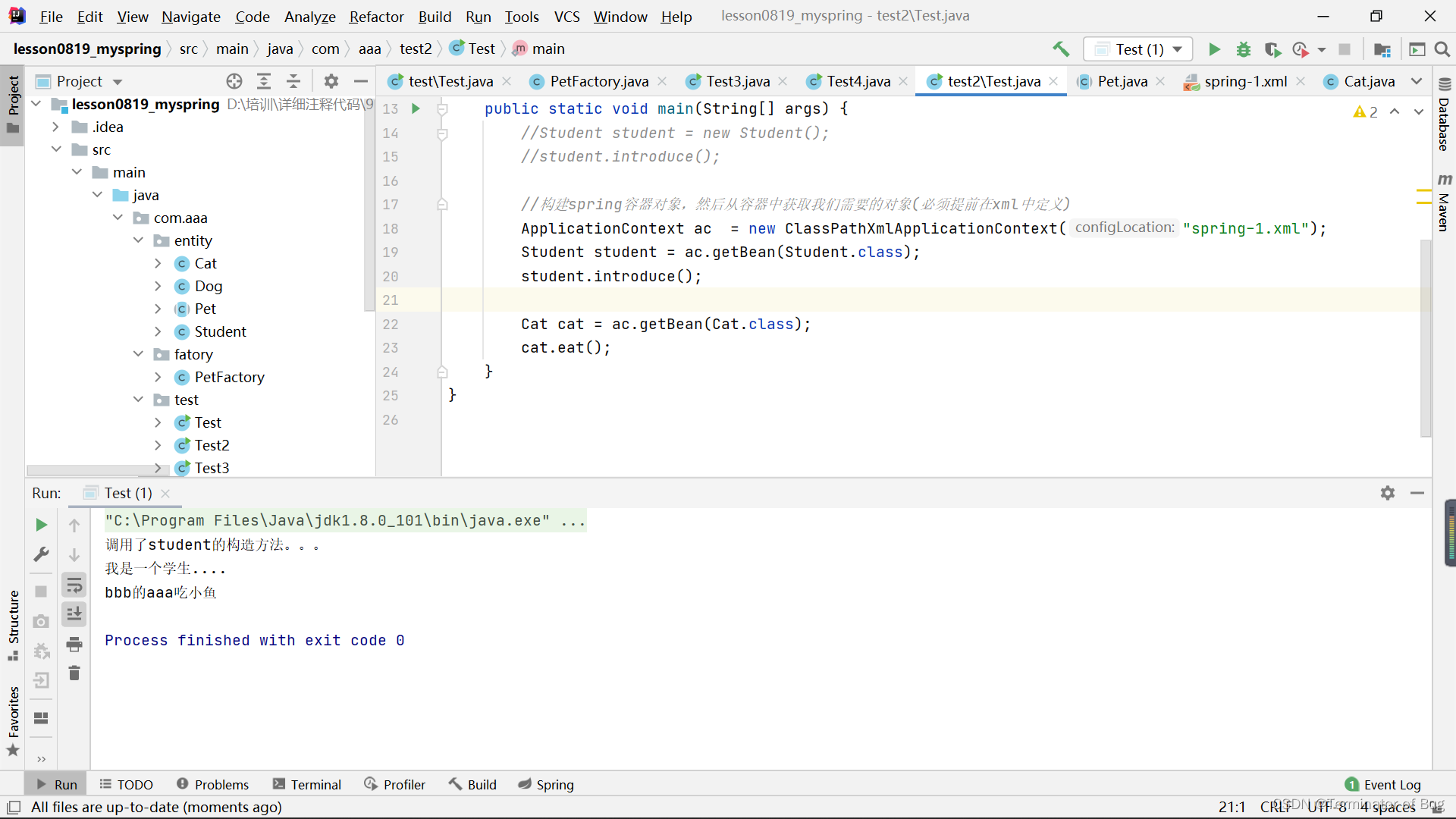Image resolution: width=1456 pixels, height=819 pixels.
Task: Open the Spring tool window
Action: tap(546, 784)
